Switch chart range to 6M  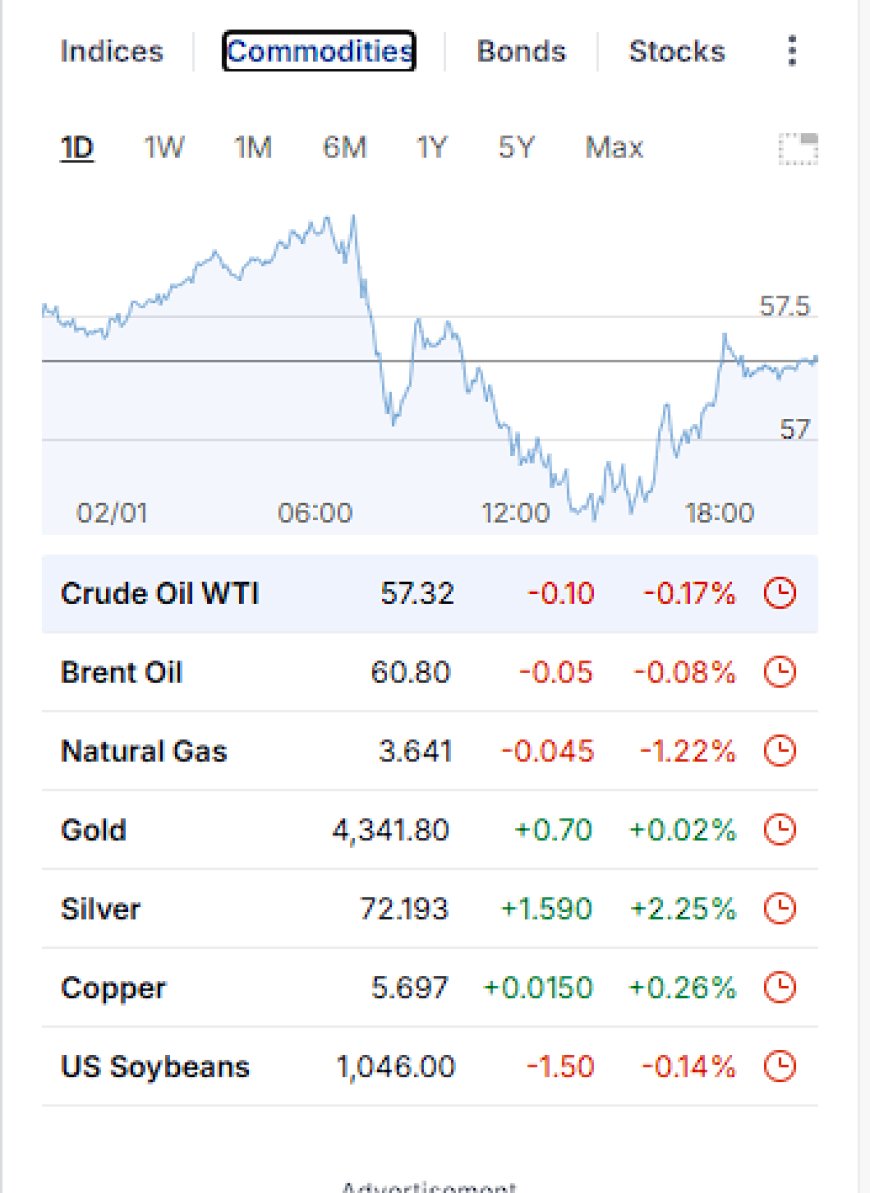345,147
